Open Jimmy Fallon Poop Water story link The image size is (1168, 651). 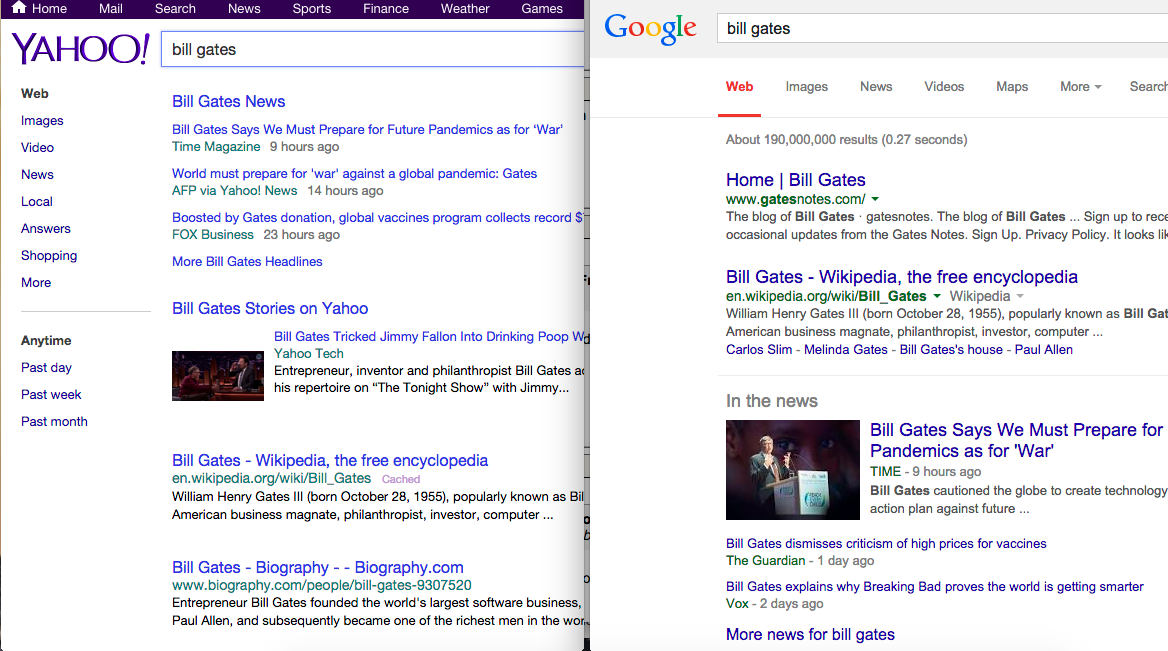click(x=430, y=337)
